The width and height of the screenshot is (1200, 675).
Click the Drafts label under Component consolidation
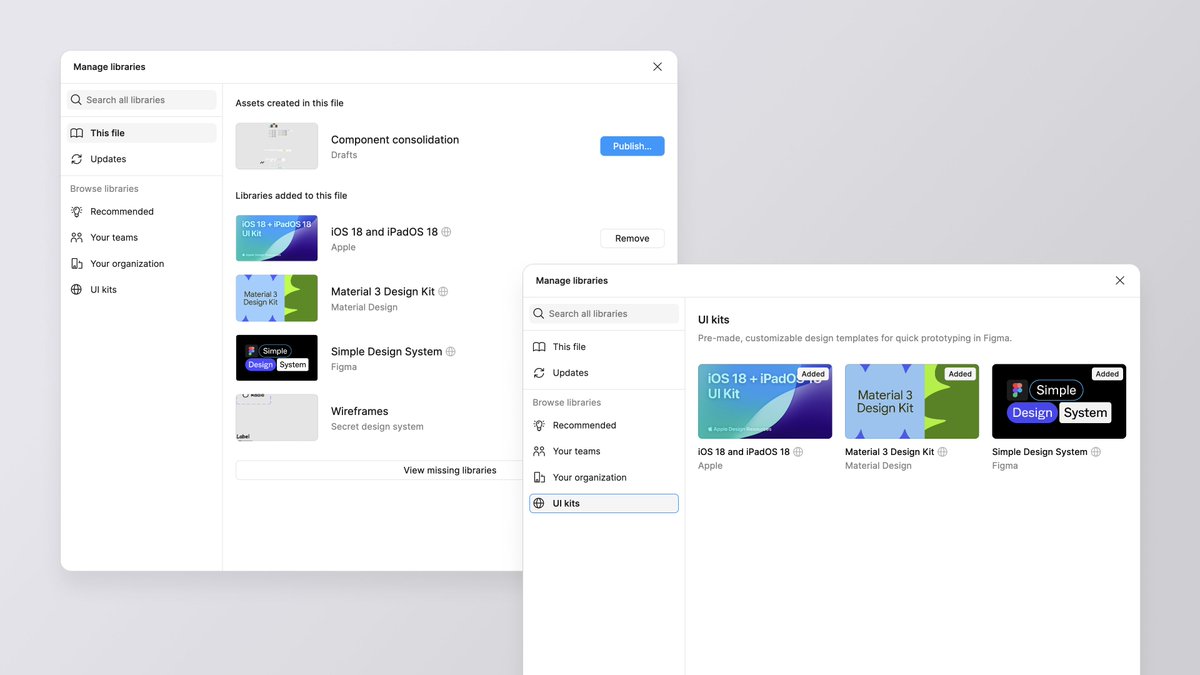(x=344, y=155)
